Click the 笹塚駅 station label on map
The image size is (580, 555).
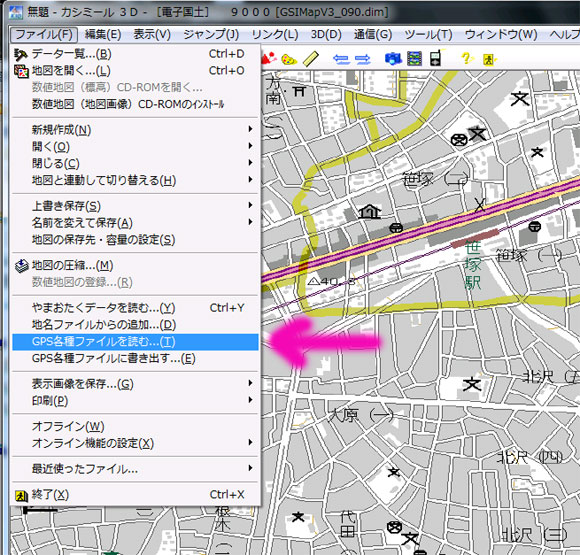click(473, 265)
